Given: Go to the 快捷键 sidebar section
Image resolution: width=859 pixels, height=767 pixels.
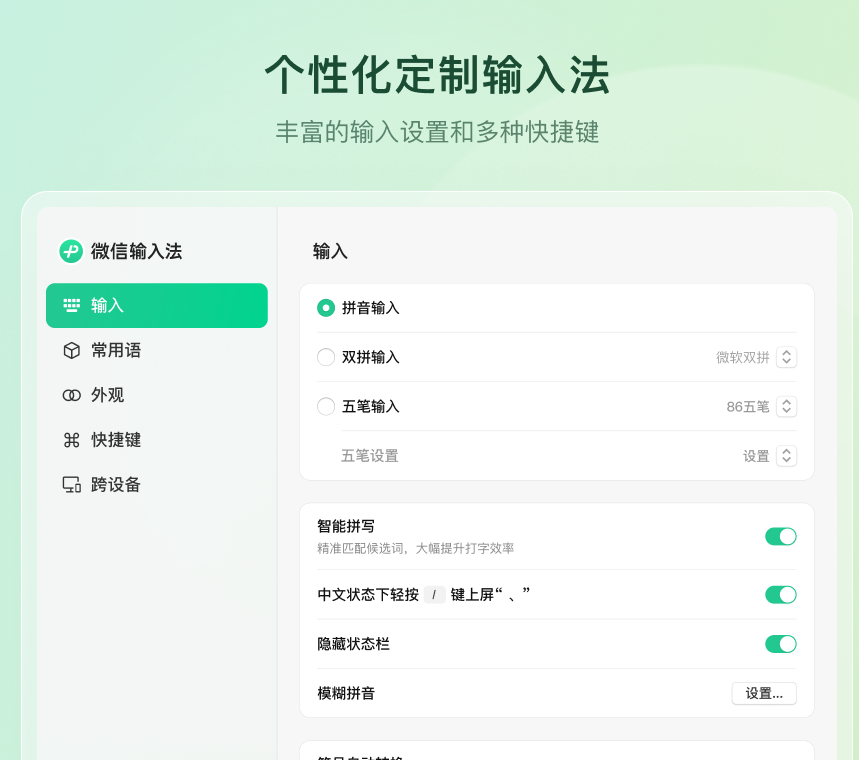Looking at the screenshot, I should 157,440.
